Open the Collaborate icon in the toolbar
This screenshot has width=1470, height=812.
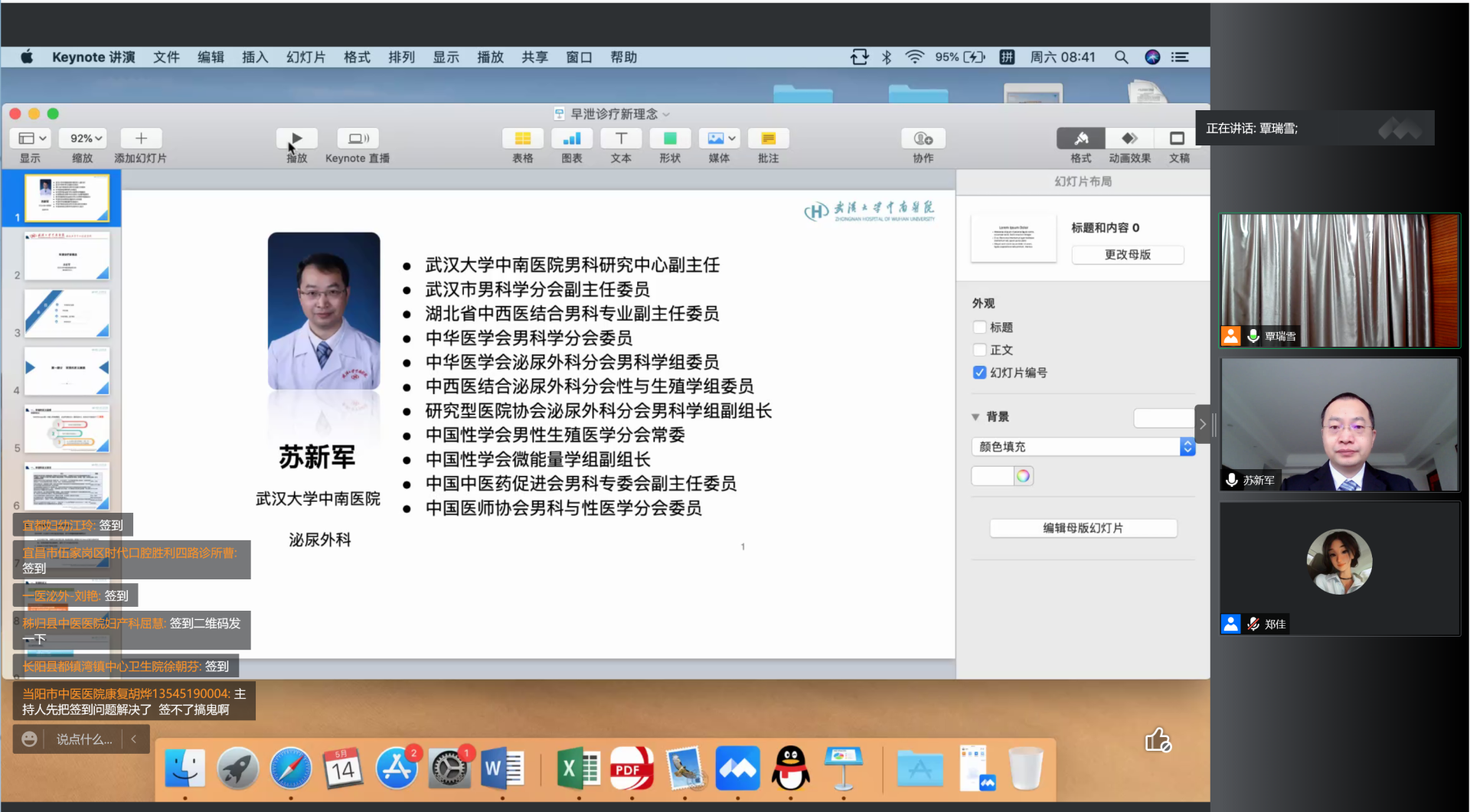tap(923, 139)
